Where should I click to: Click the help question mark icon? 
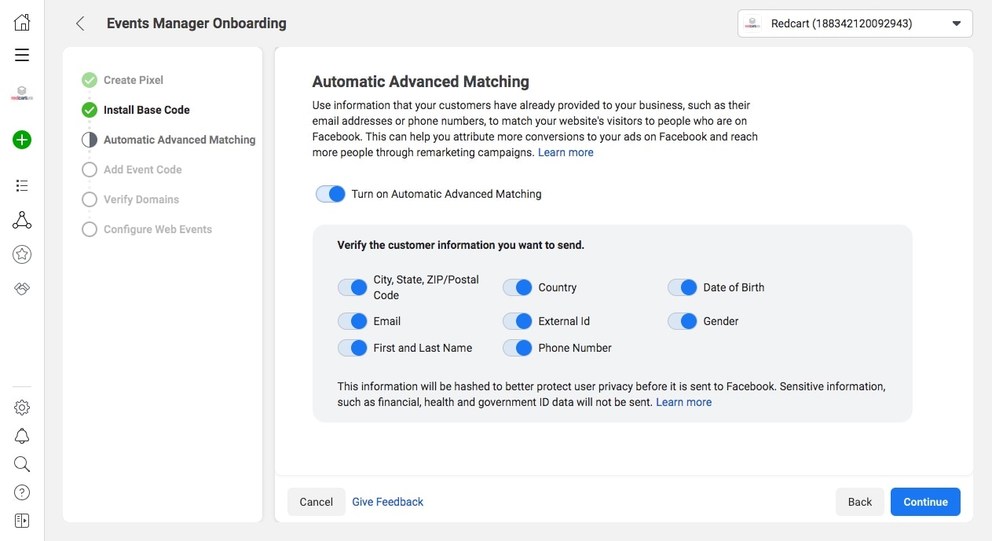(x=22, y=492)
